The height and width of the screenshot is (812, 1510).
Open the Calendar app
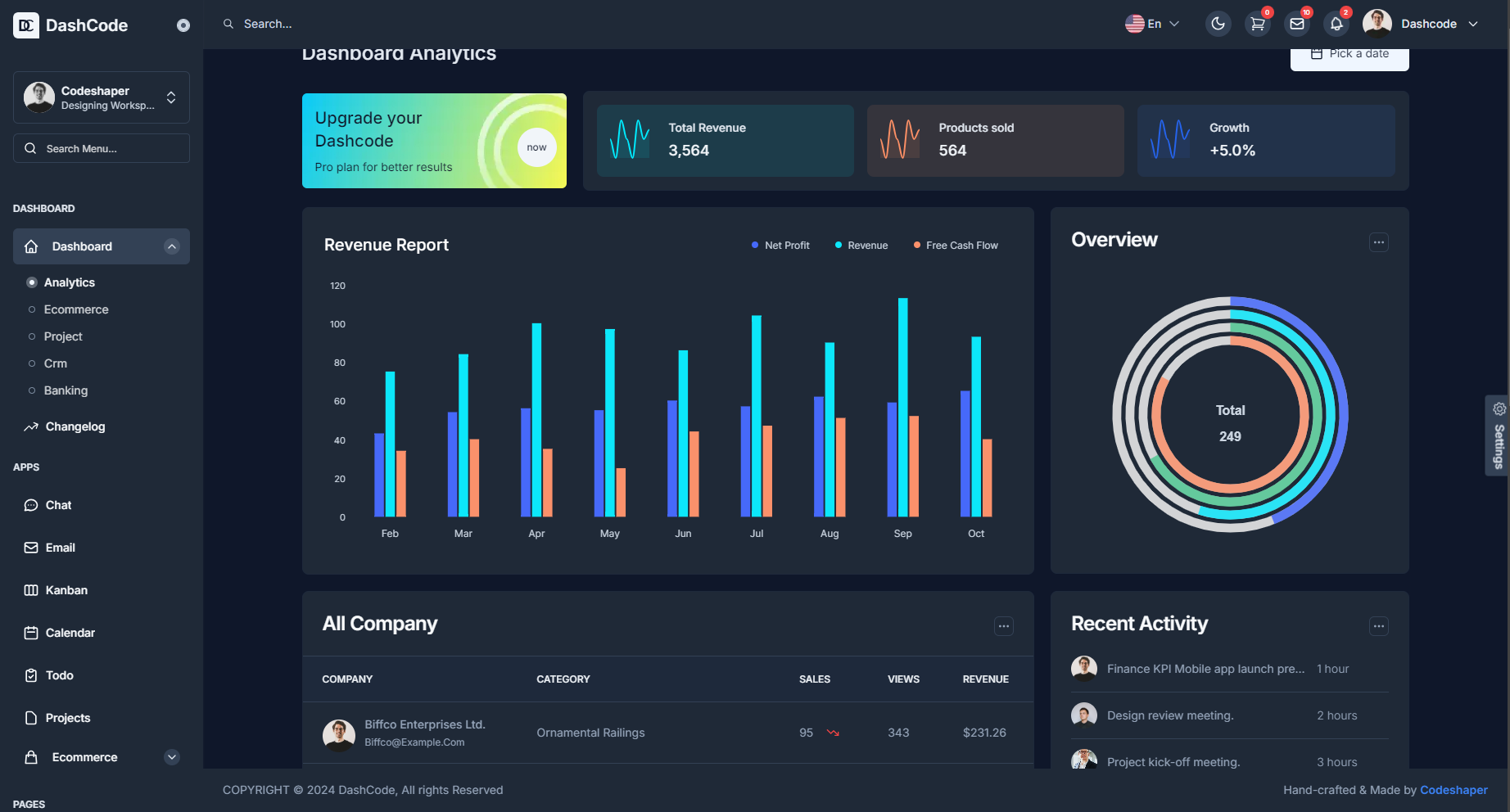pos(70,633)
